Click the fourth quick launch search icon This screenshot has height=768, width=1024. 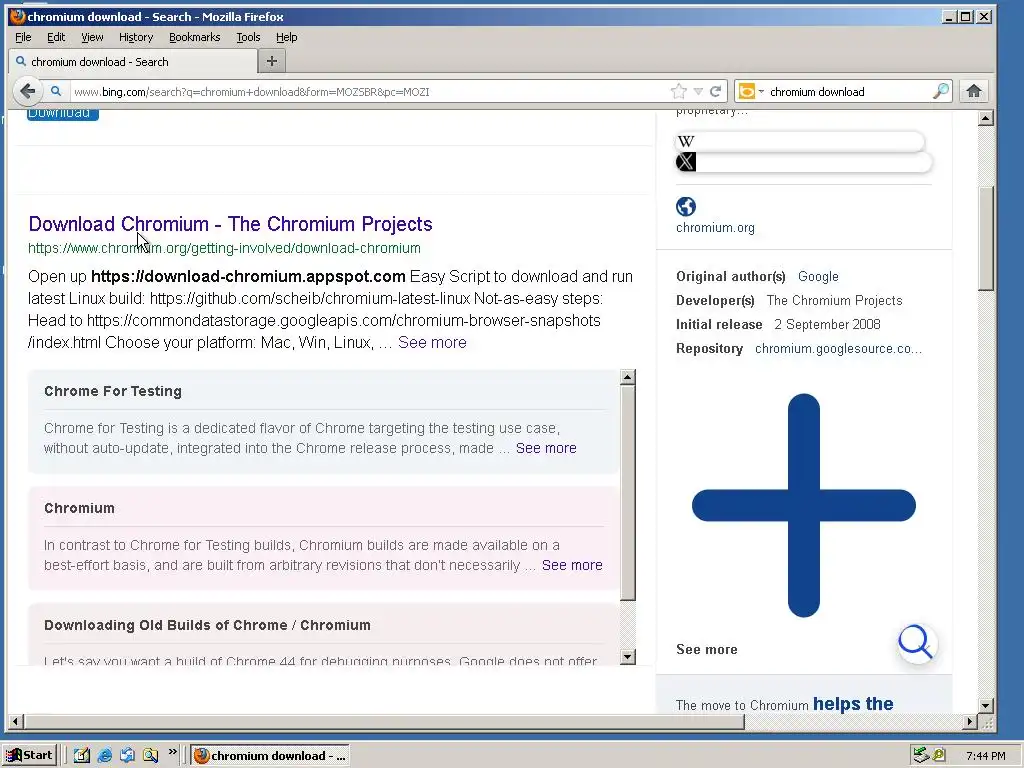tap(150, 756)
